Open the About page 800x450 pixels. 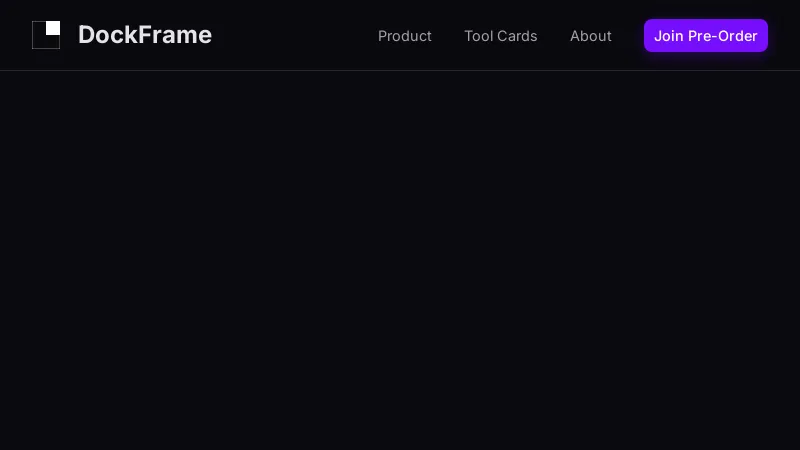click(591, 36)
